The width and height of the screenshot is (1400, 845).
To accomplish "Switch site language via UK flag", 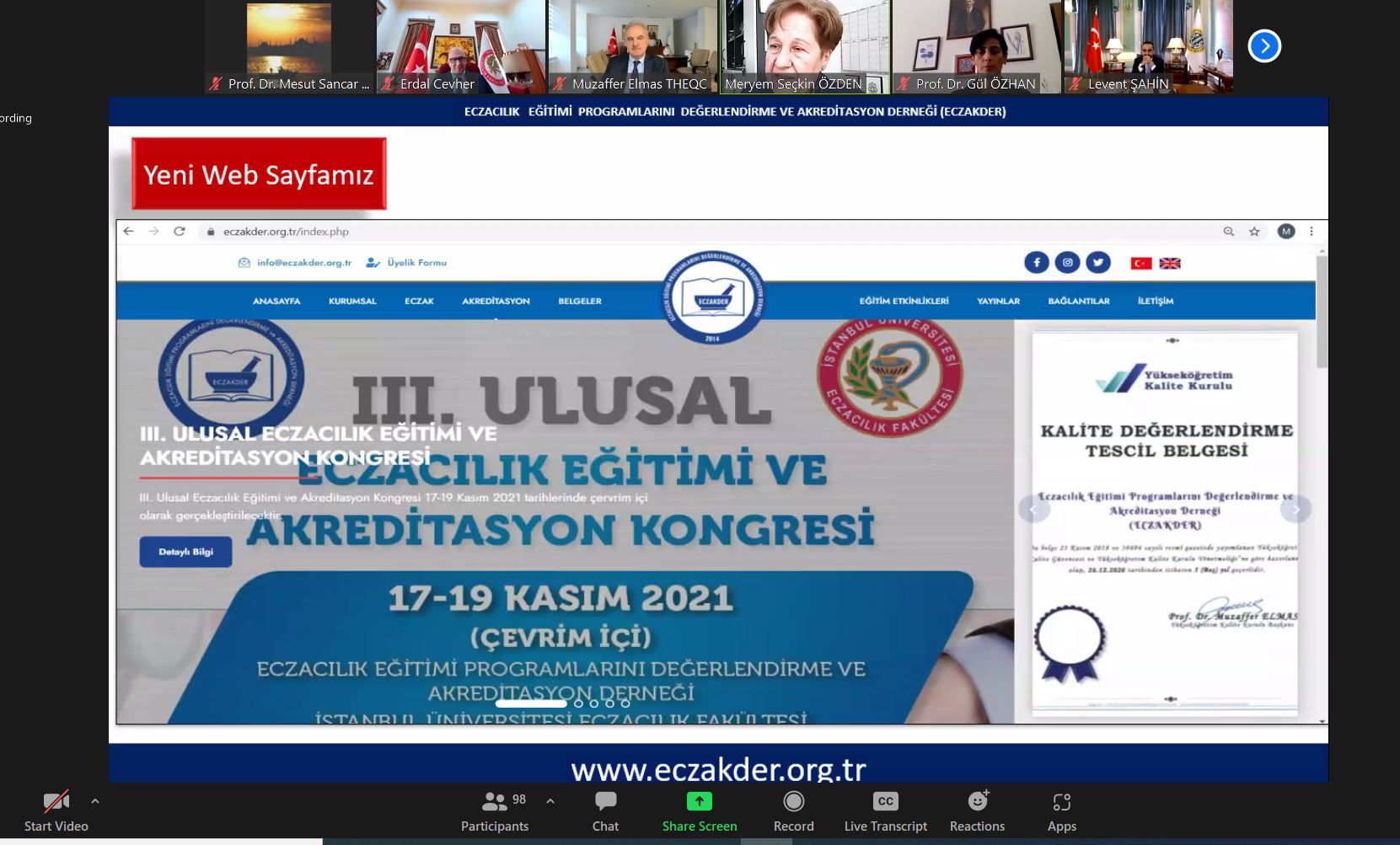I will (x=1170, y=263).
